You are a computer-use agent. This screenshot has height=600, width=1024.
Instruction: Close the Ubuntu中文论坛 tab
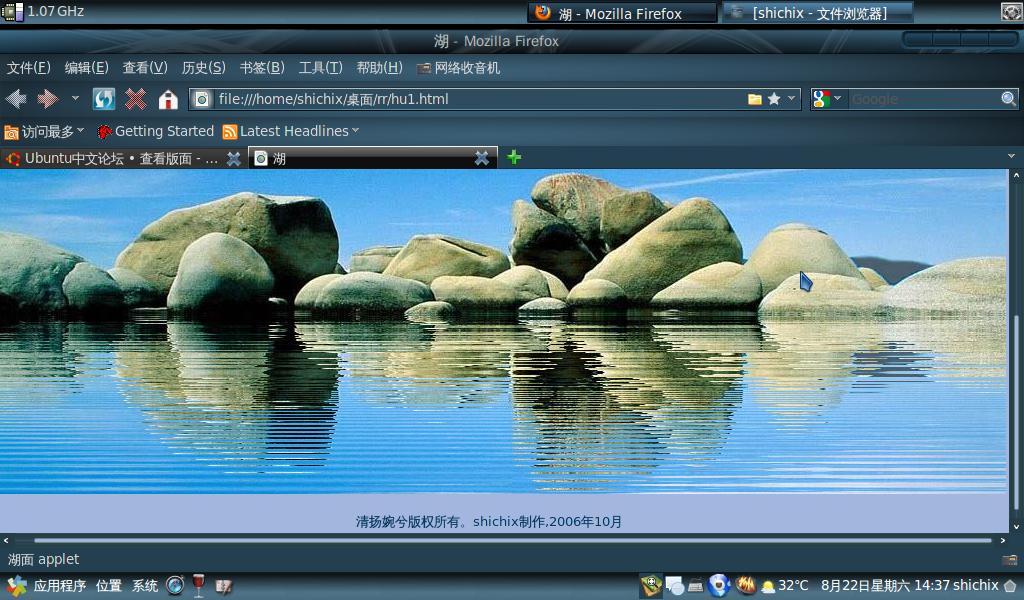click(x=233, y=159)
